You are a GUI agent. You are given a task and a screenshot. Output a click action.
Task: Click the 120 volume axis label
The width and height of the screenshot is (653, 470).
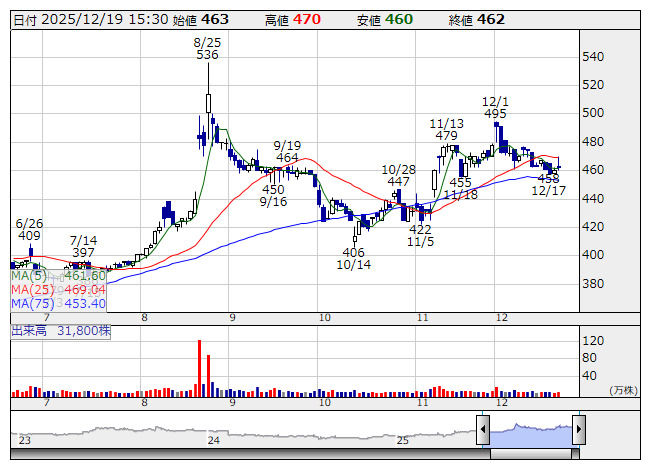click(x=593, y=341)
